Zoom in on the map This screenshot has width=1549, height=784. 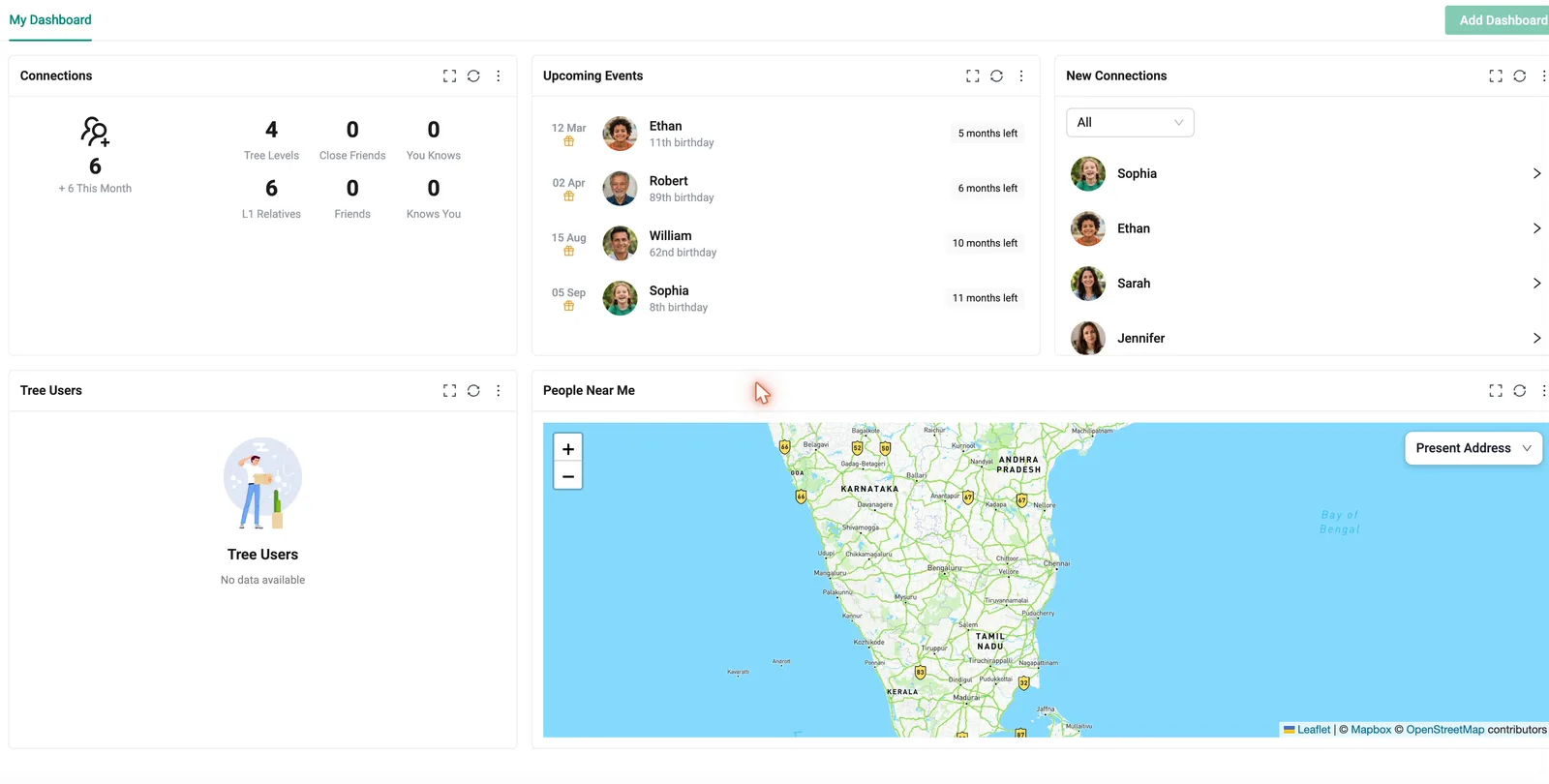tap(568, 448)
